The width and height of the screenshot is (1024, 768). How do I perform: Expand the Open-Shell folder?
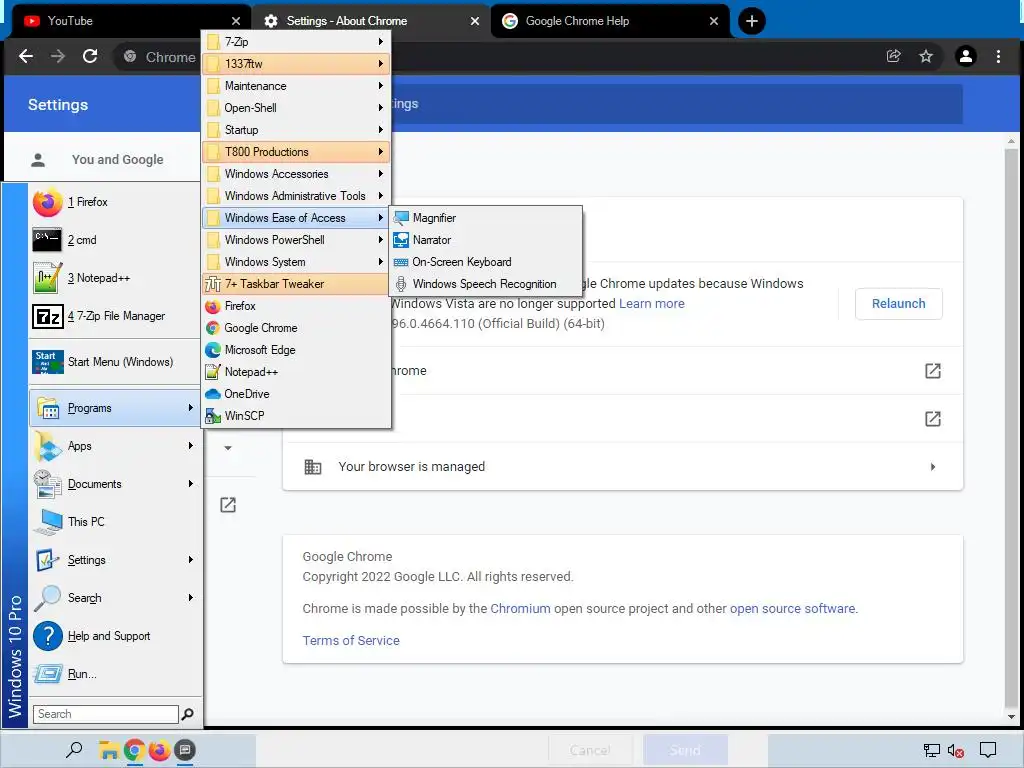296,108
